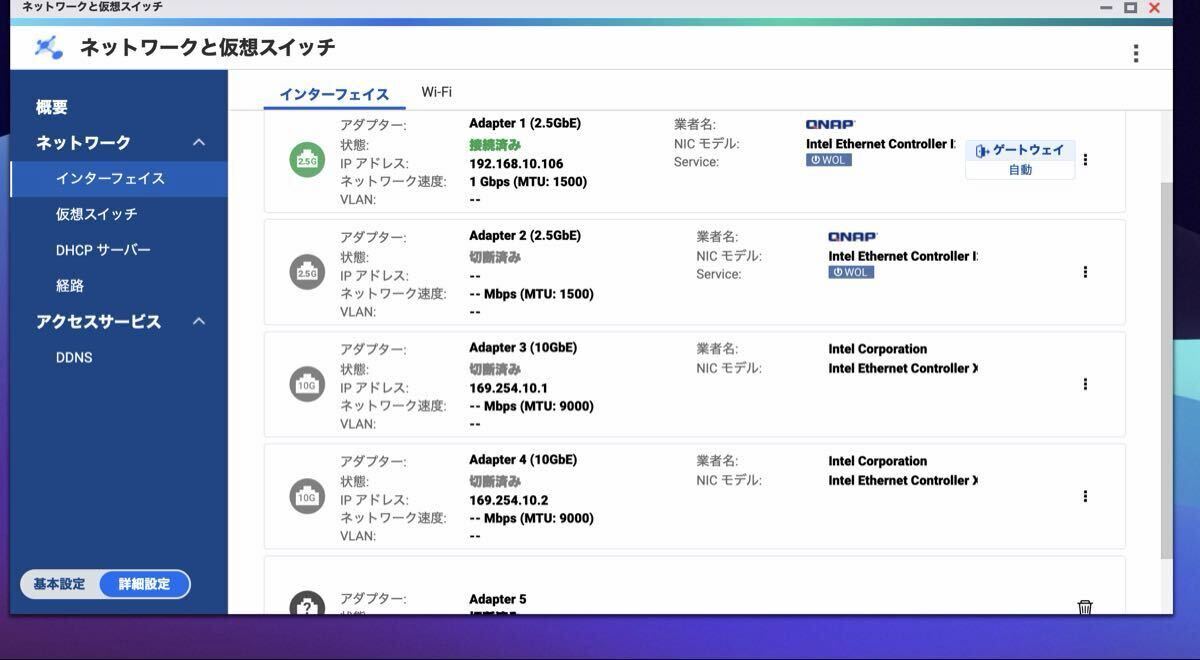1200x660 pixels.
Task: Click the ゲートウェイ button on Adapter 1
Action: click(x=1018, y=148)
